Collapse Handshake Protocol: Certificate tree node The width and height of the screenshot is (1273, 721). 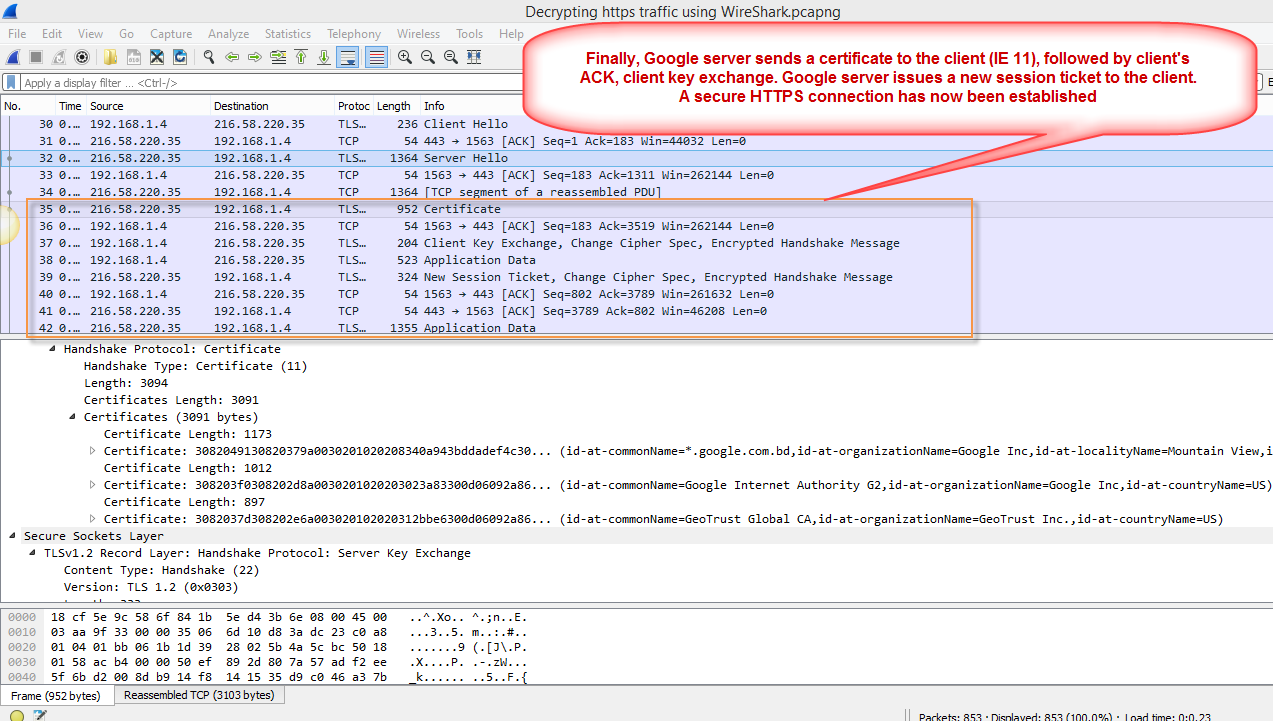(x=52, y=349)
